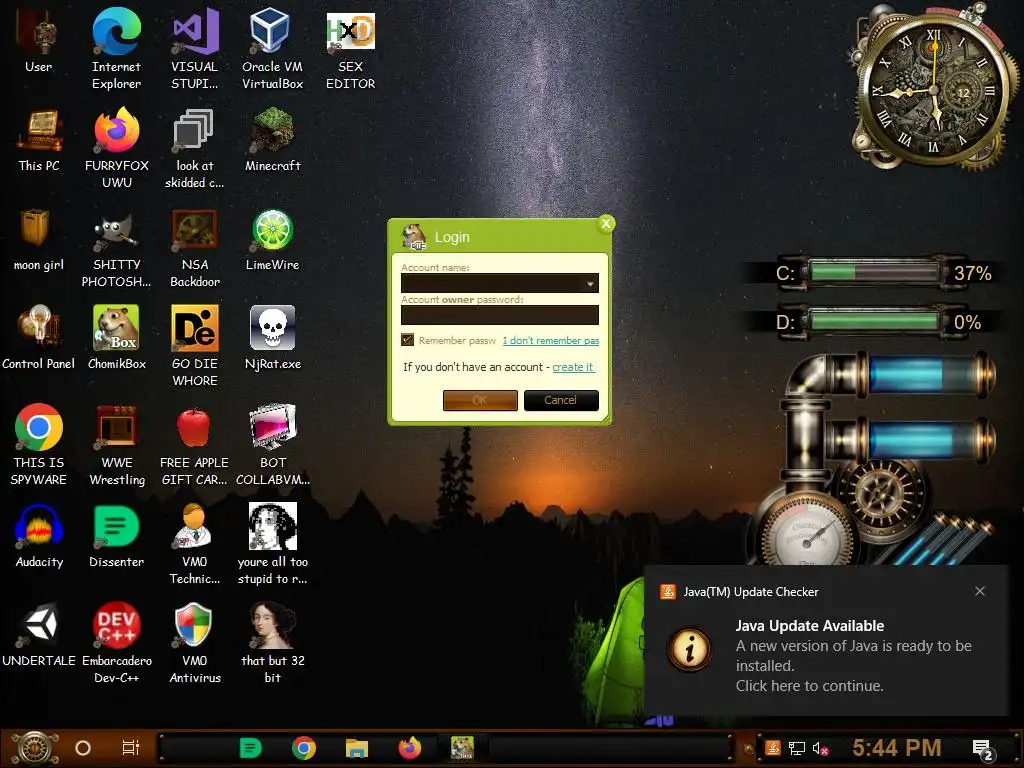Click the 'I don't remember pas' link
Image resolution: width=1024 pixels, height=768 pixels.
551,340
